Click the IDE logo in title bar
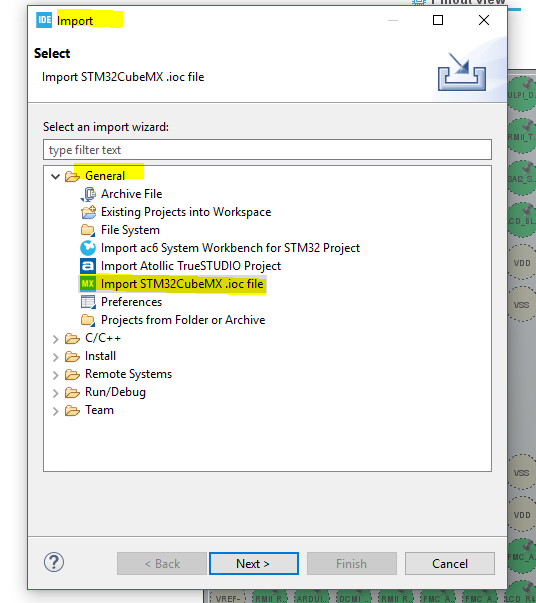Image resolution: width=536 pixels, height=603 pixels. pos(44,20)
